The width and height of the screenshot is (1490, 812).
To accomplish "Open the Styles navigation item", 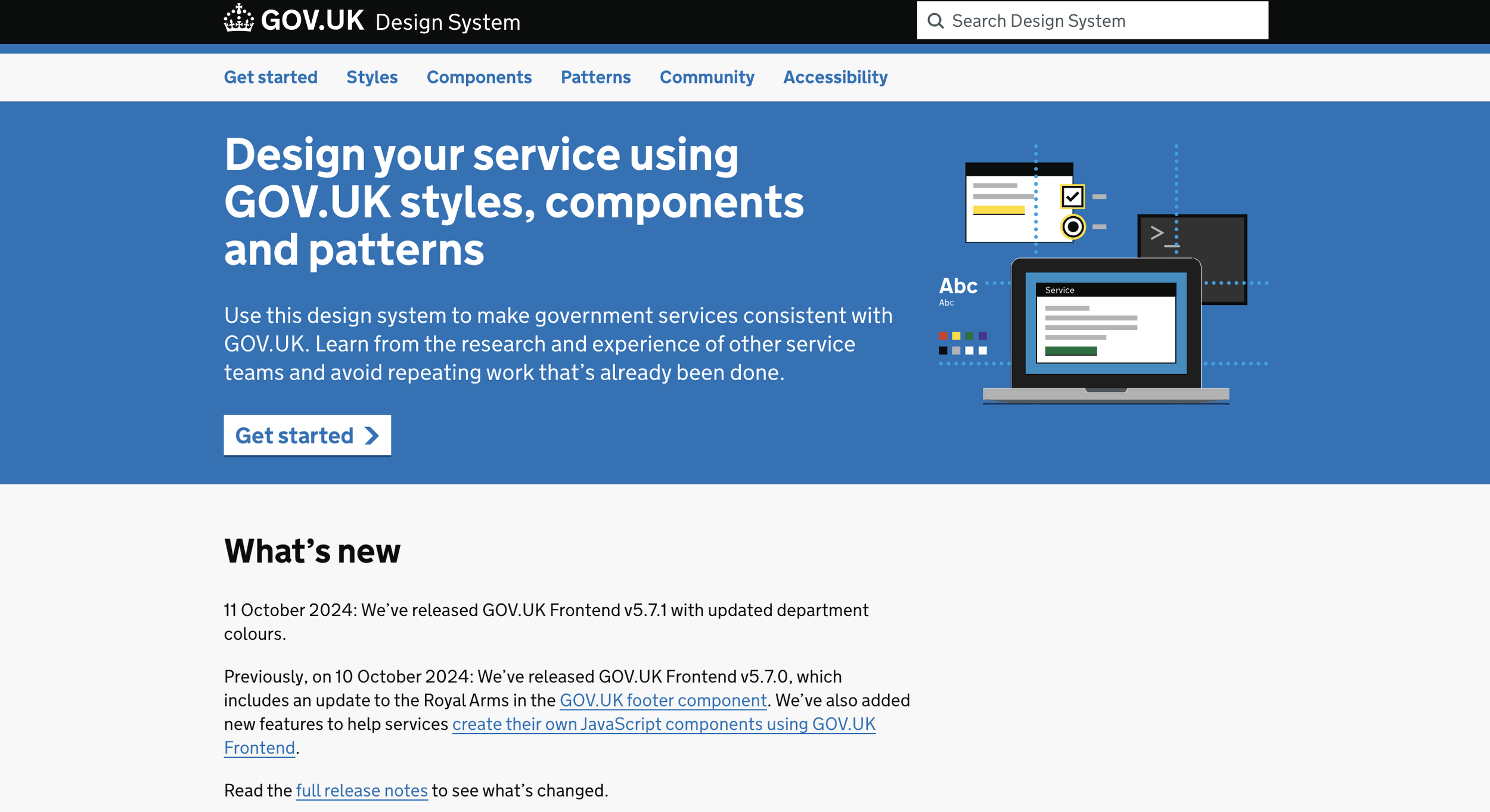I will [x=372, y=77].
